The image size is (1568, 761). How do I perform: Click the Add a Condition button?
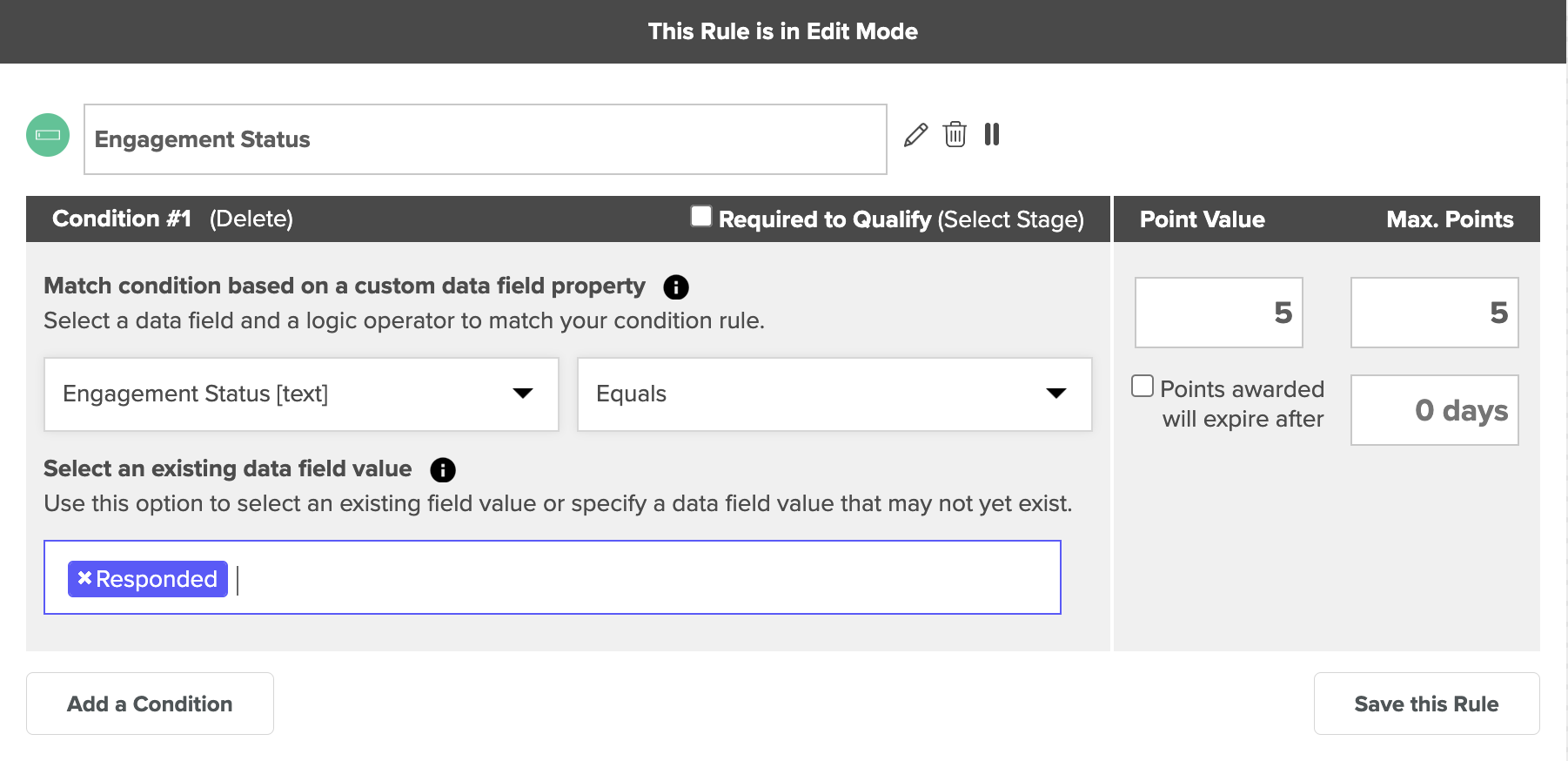click(150, 704)
